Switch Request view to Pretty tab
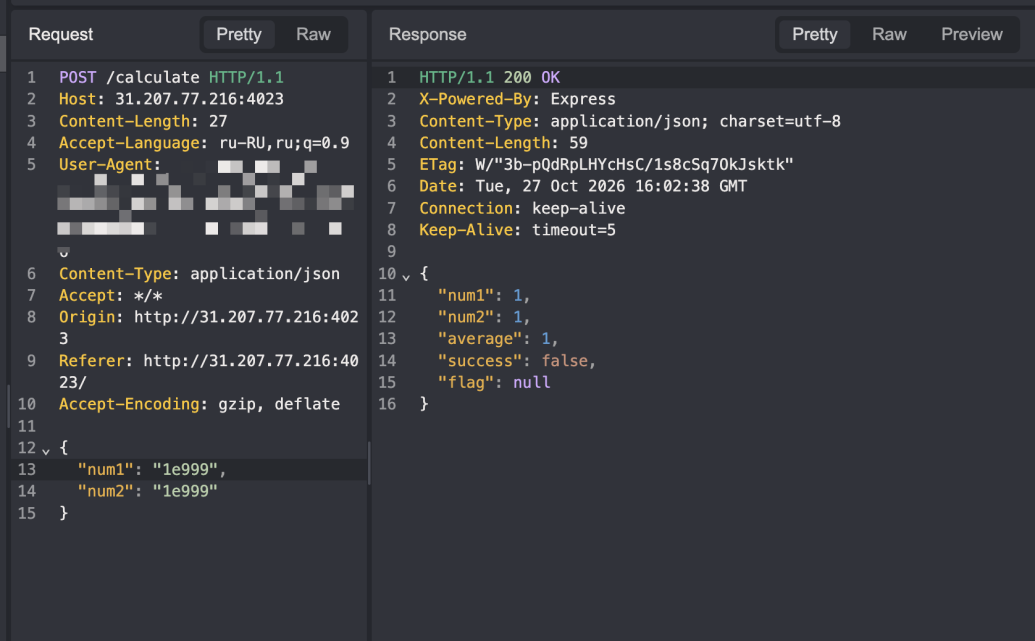Viewport: 1035px width, 641px height. coord(238,34)
